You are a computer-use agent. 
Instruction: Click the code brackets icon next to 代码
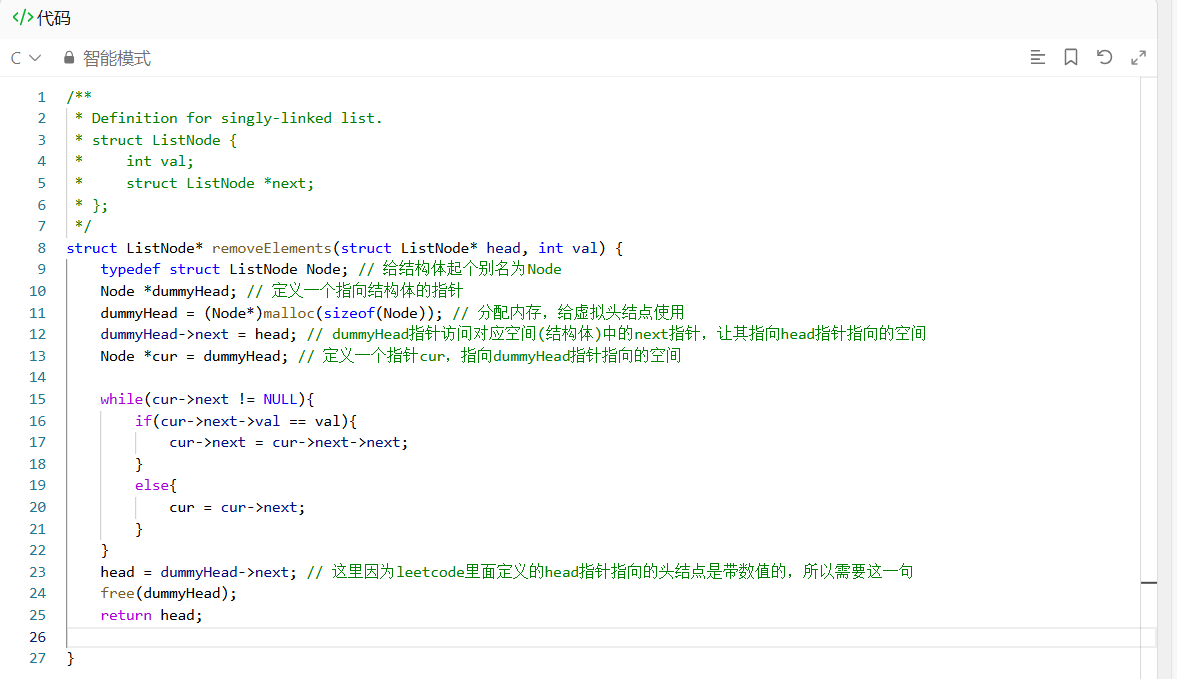coord(23,17)
